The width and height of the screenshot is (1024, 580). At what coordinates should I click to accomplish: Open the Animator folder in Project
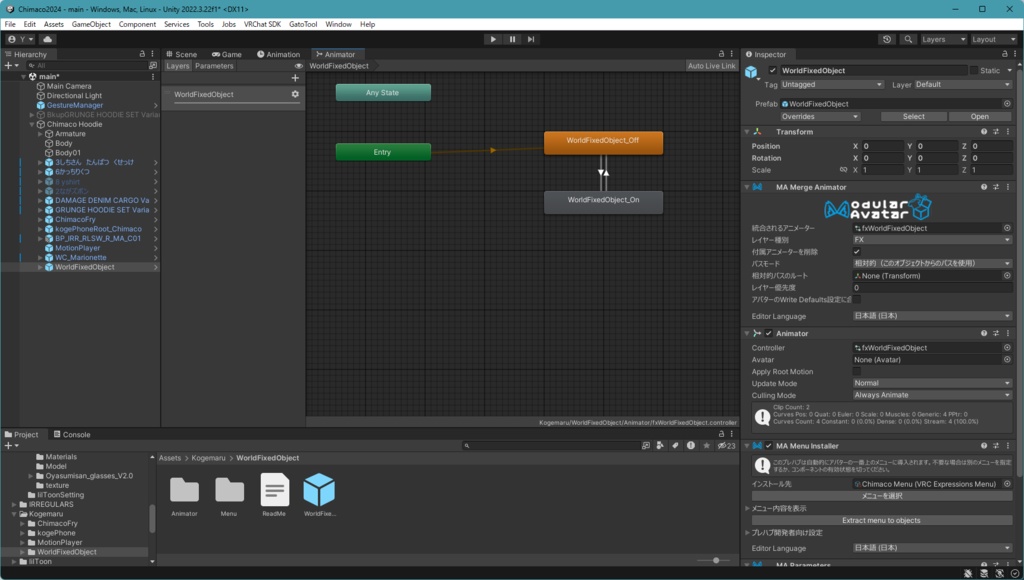coord(184,490)
